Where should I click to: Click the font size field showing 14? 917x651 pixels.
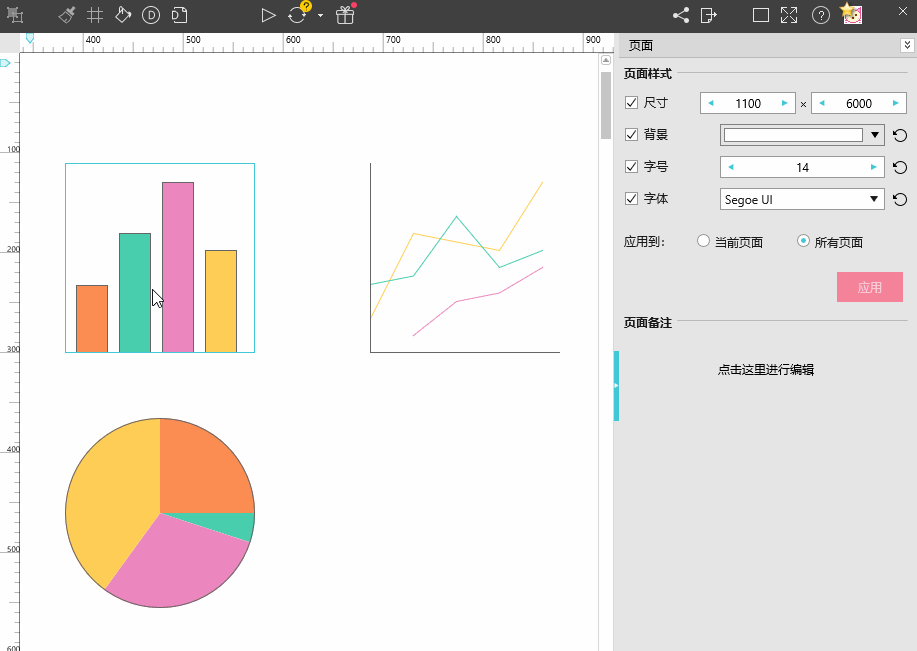[x=802, y=167]
